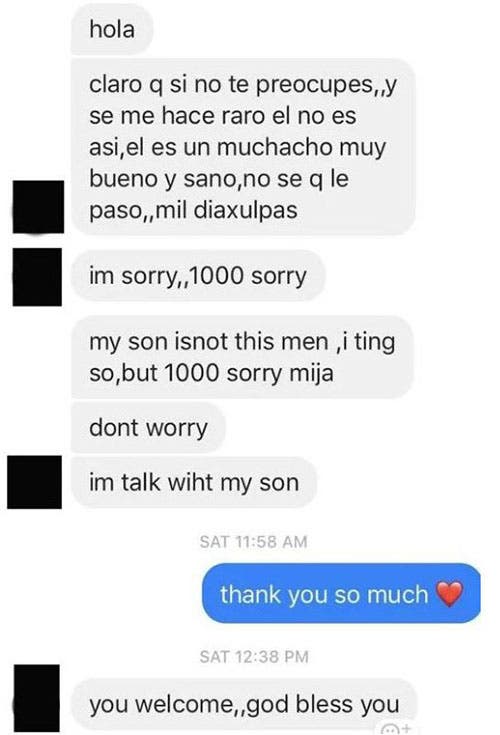Open the avatar beside "im sorry,,1000 sorry"
Screen dimensions: 500x735
coord(37,277)
